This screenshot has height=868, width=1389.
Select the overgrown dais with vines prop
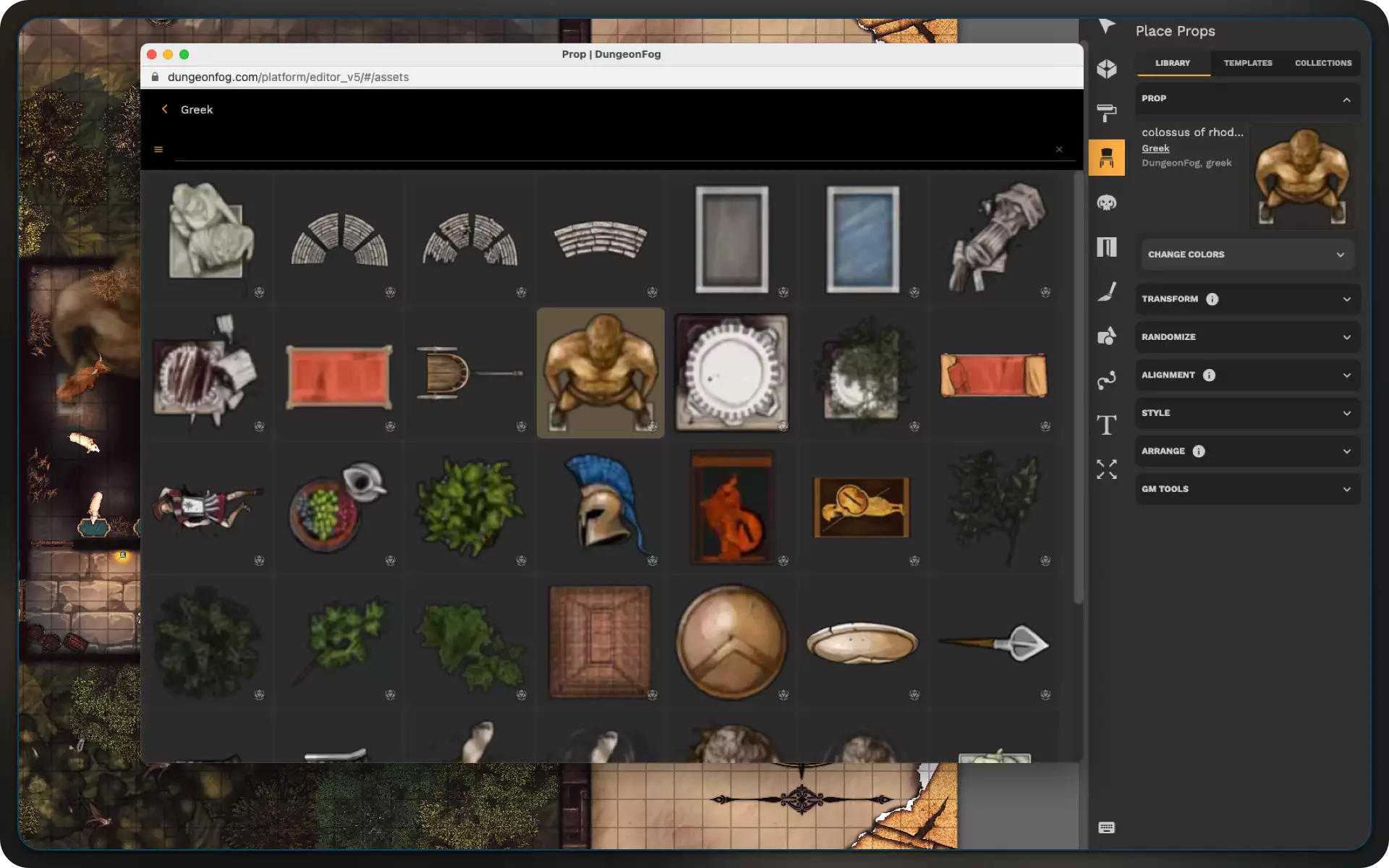pos(862,373)
